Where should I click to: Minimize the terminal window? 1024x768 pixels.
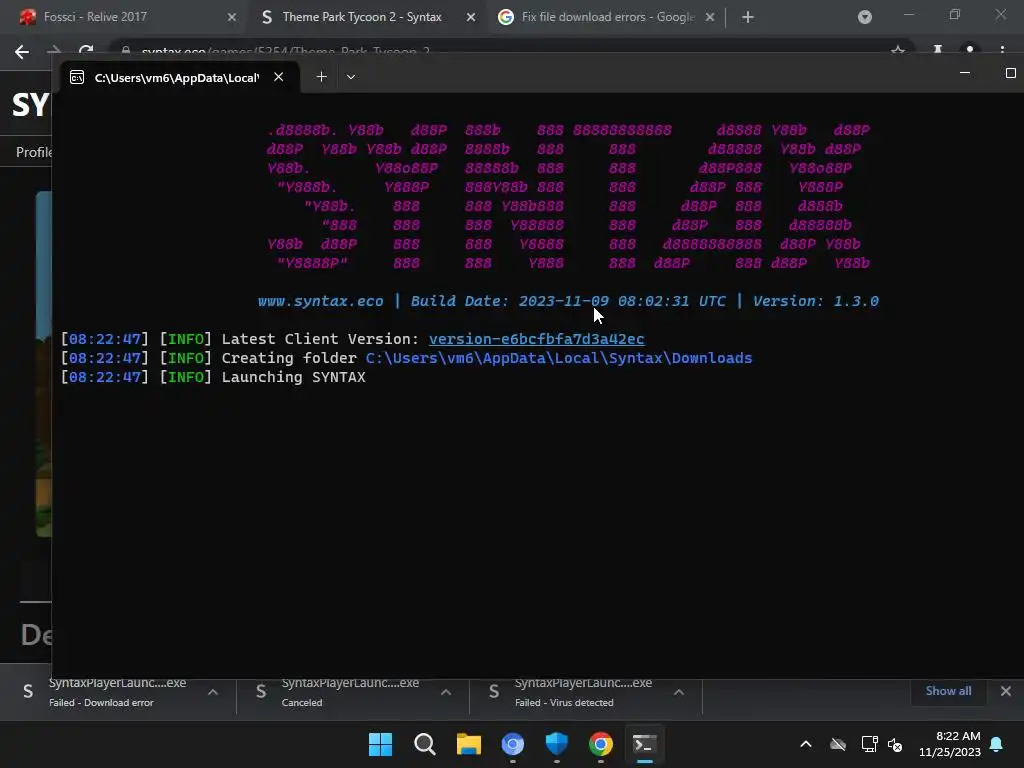[965, 73]
